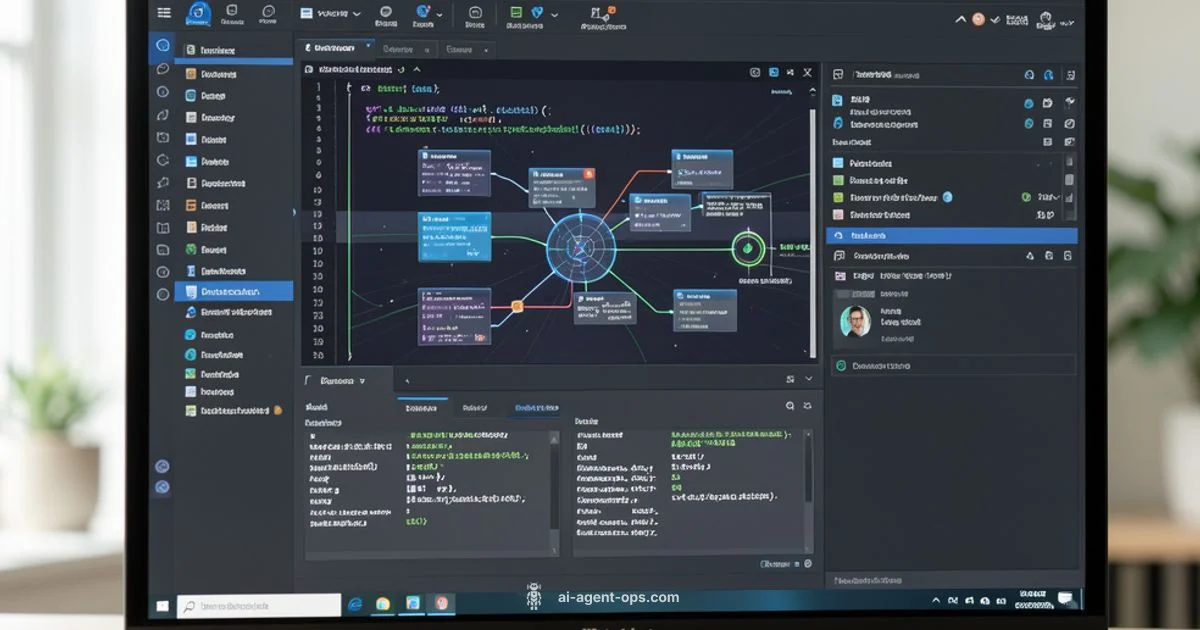This screenshot has width=1200, height=630.
Task: Open the highlighted entry in the left sidebar
Action: 235,291
